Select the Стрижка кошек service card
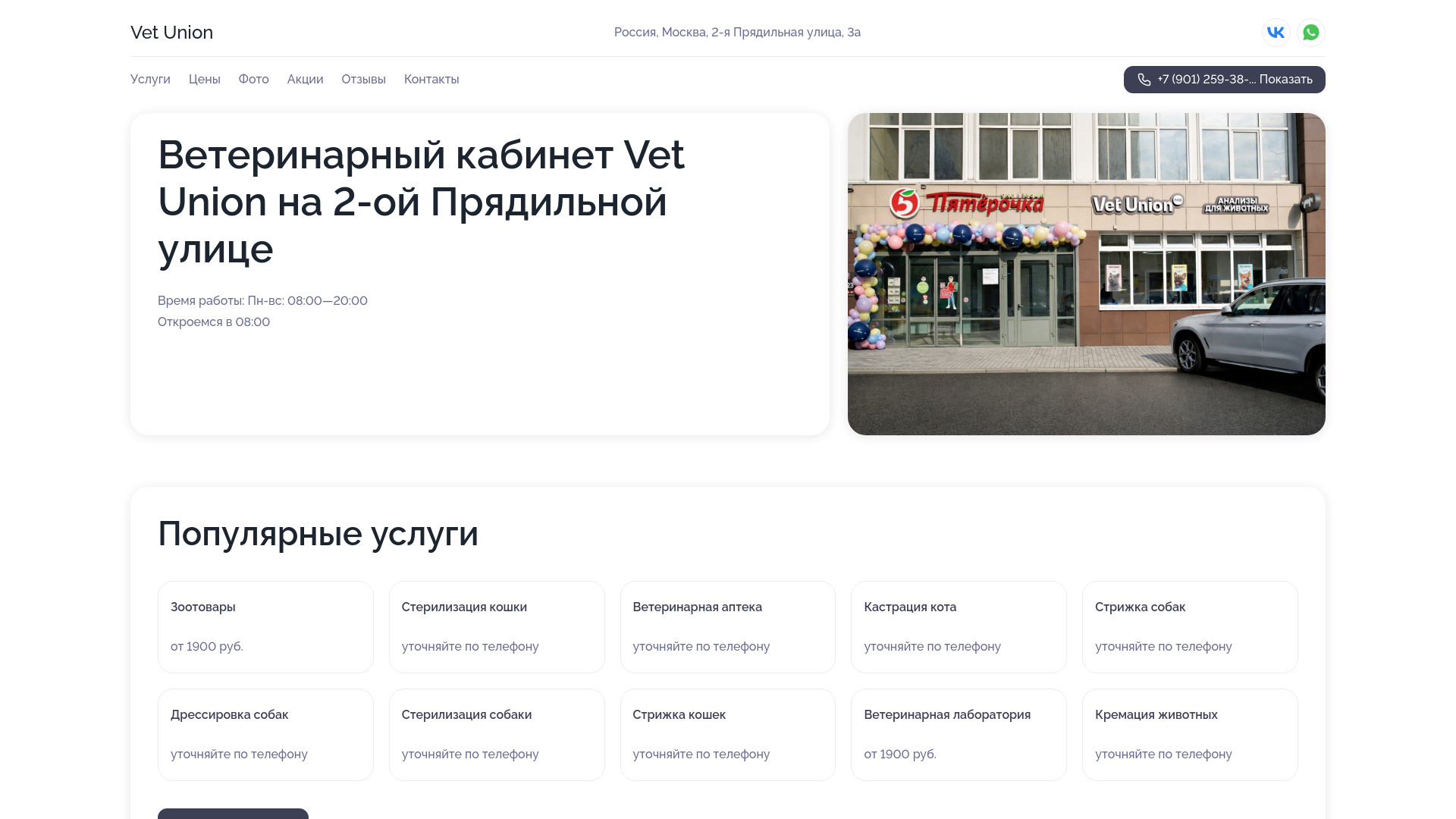Viewport: 1456px width, 819px height. click(728, 735)
